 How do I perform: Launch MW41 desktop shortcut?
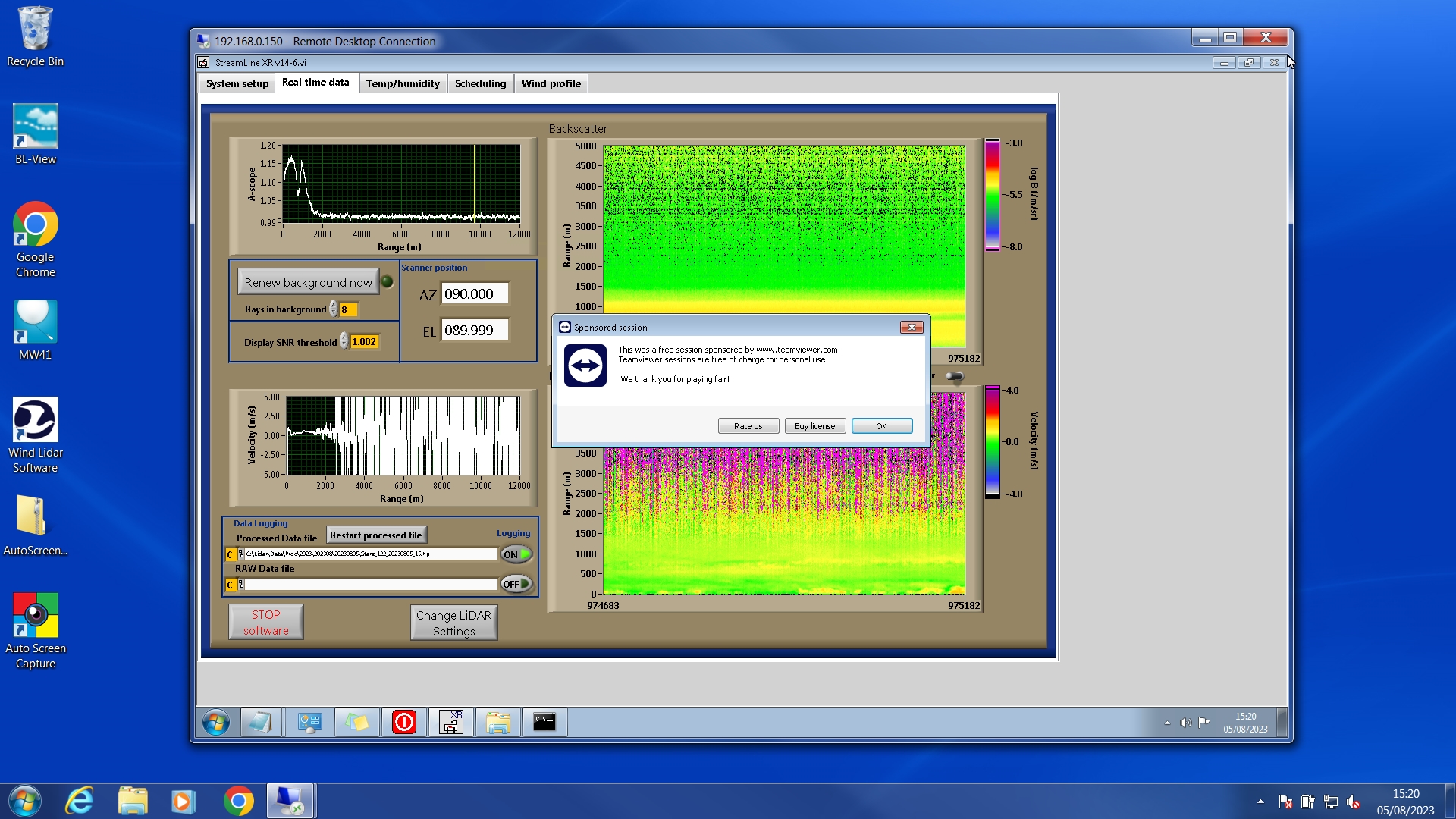tap(35, 322)
